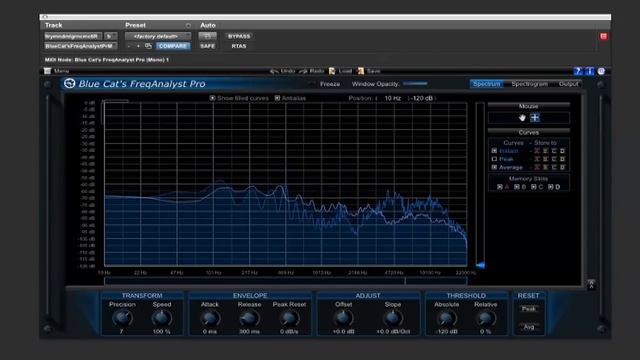This screenshot has width=640, height=360.
Task: Open the factory default preset dropdown
Action: pyautogui.click(x=158, y=36)
